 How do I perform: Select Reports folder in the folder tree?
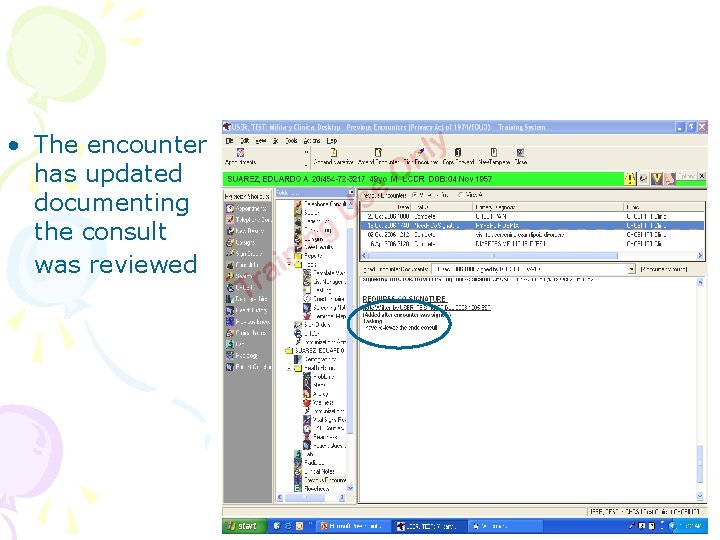(308, 256)
